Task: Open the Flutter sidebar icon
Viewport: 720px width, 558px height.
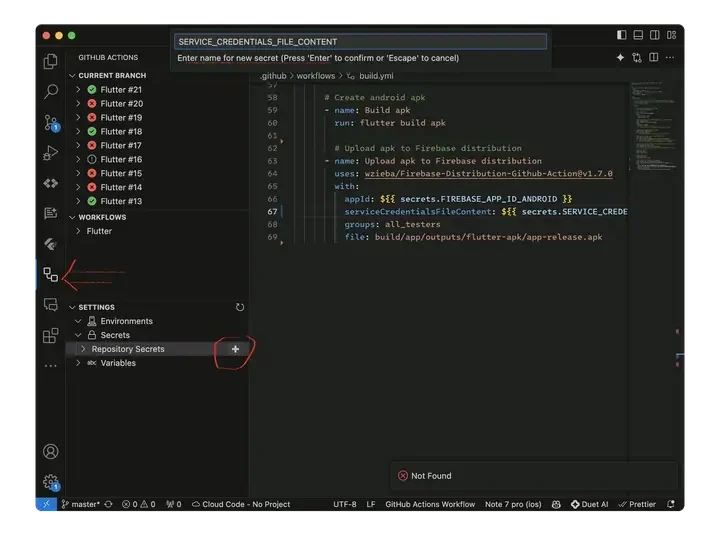Action: (51, 244)
